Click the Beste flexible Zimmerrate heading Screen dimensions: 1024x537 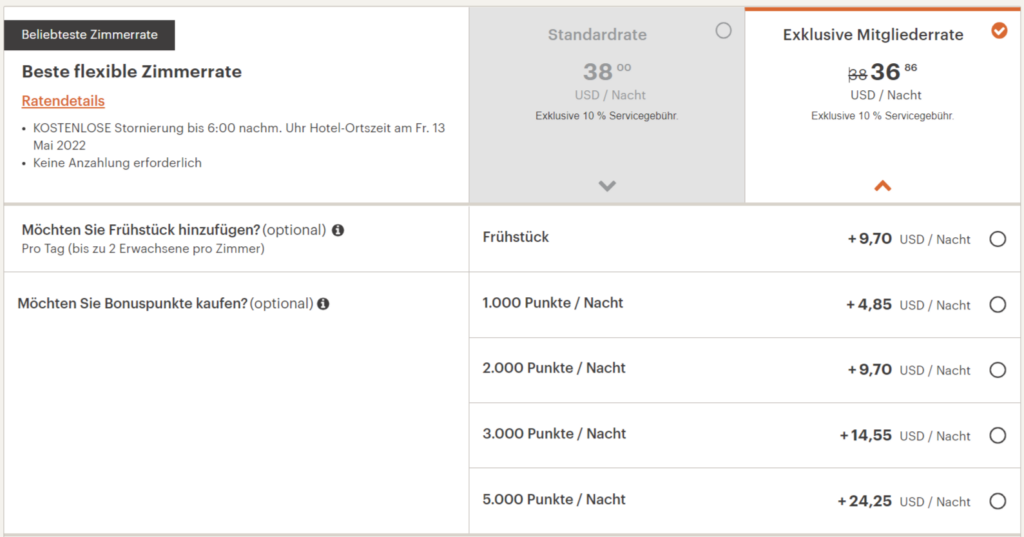132,72
